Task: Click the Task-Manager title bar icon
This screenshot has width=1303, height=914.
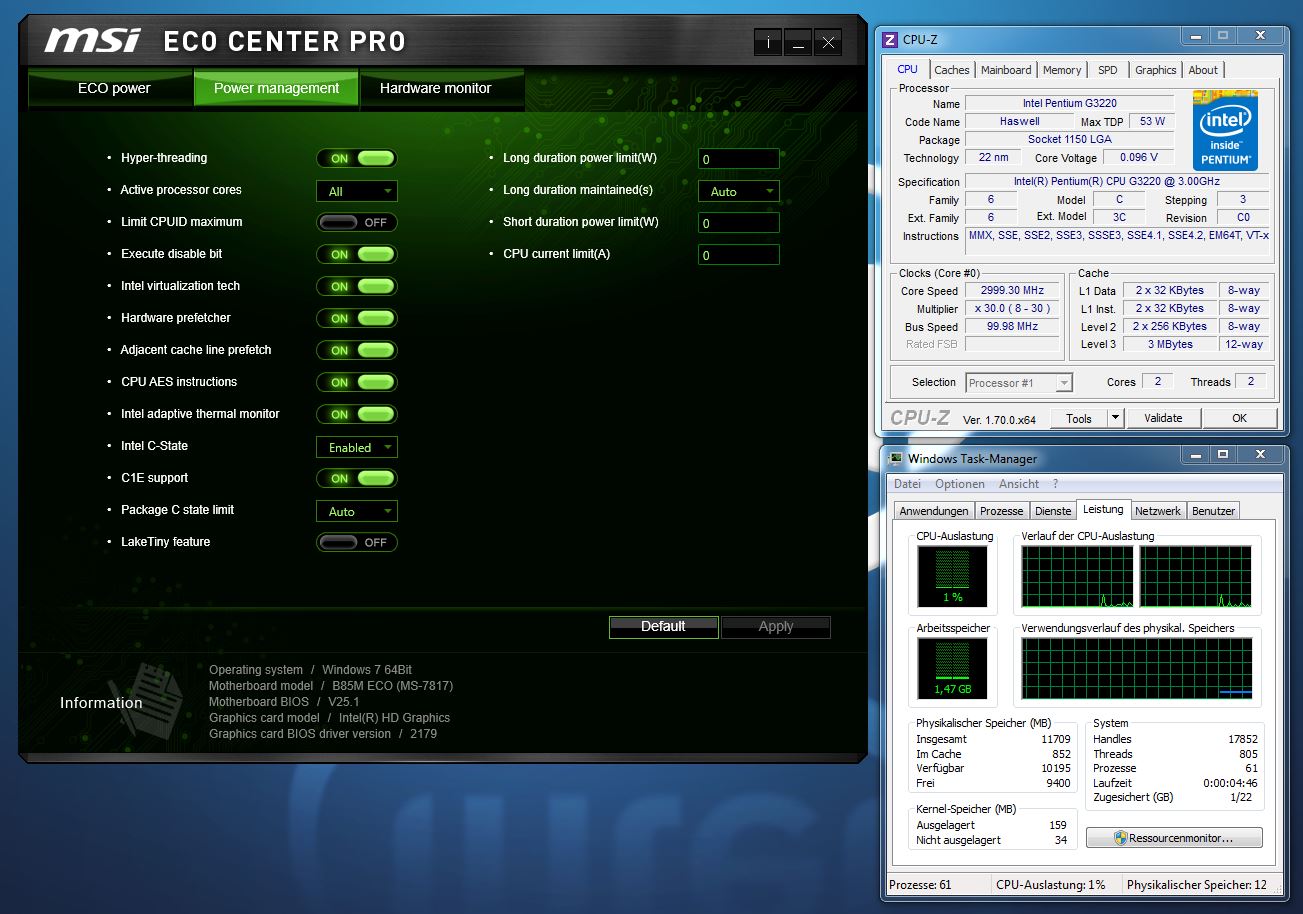Action: click(896, 459)
